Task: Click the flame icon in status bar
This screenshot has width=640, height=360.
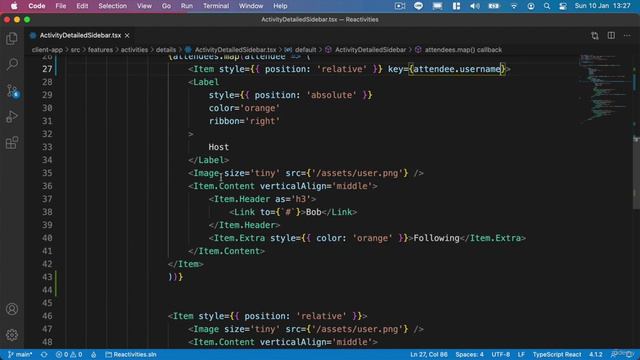Action: click(93, 354)
